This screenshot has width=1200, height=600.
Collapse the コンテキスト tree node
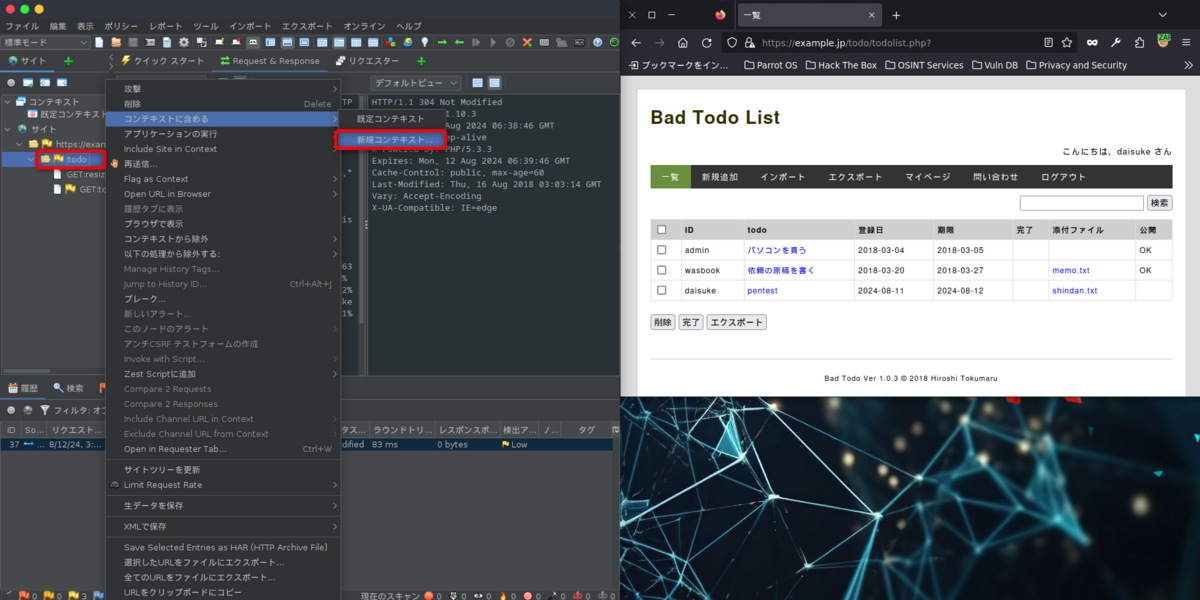click(9, 101)
